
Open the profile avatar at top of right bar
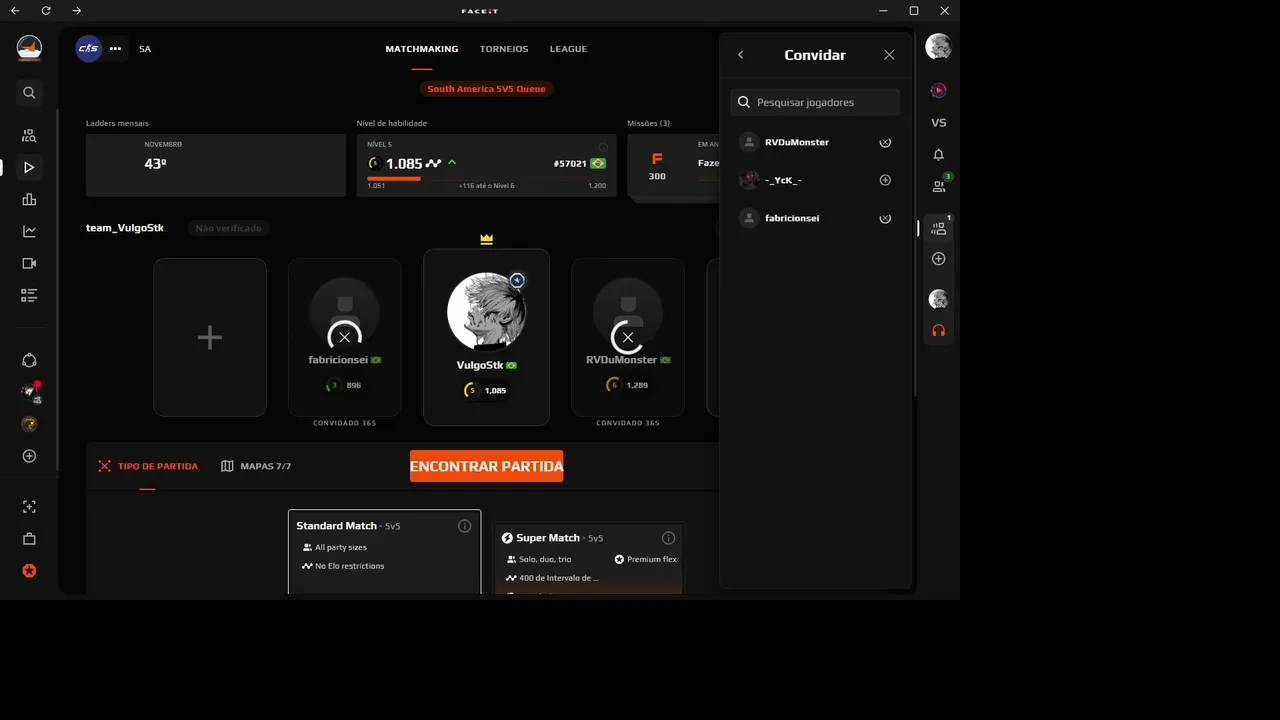point(938,46)
